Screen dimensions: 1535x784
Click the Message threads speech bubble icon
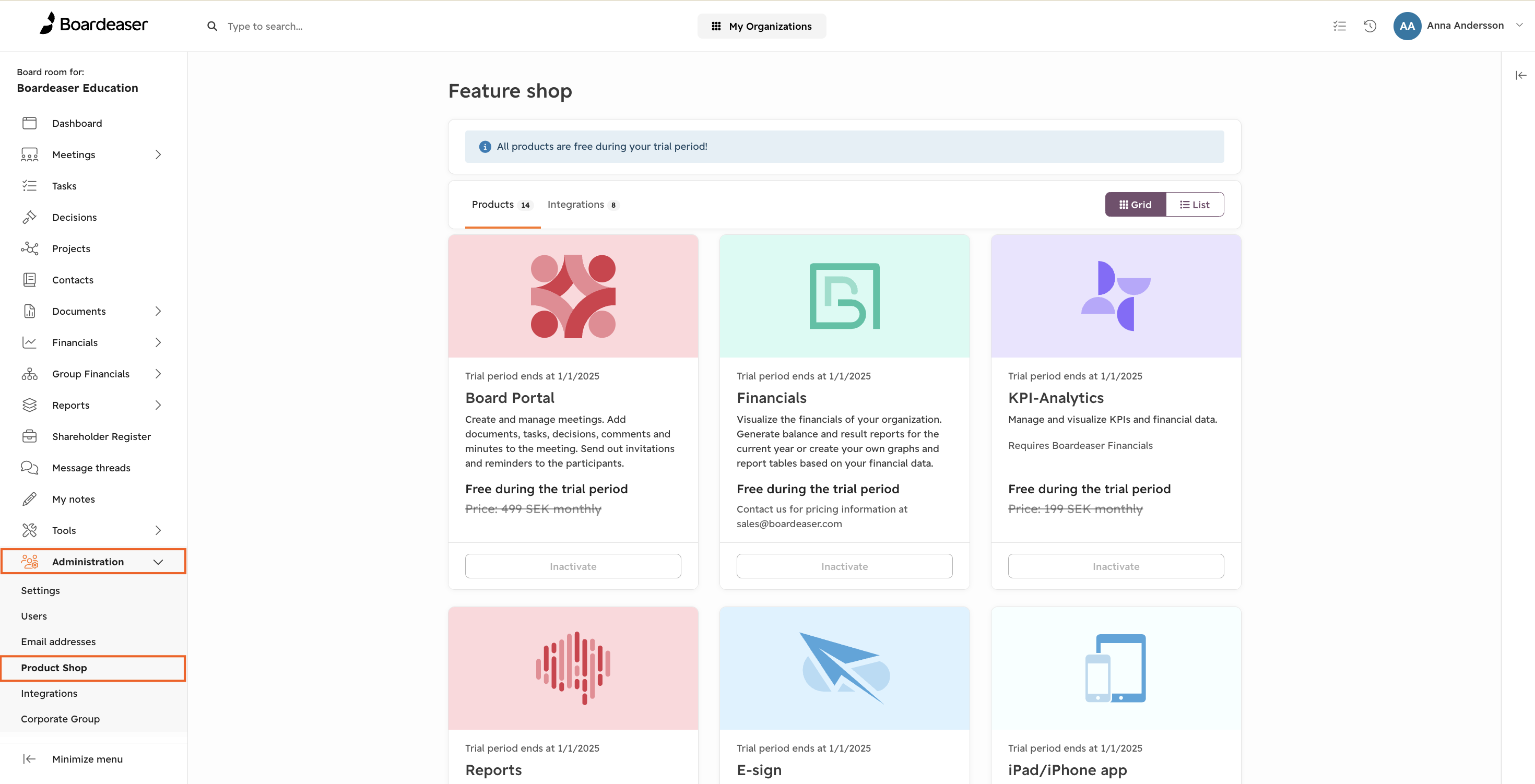click(29, 468)
